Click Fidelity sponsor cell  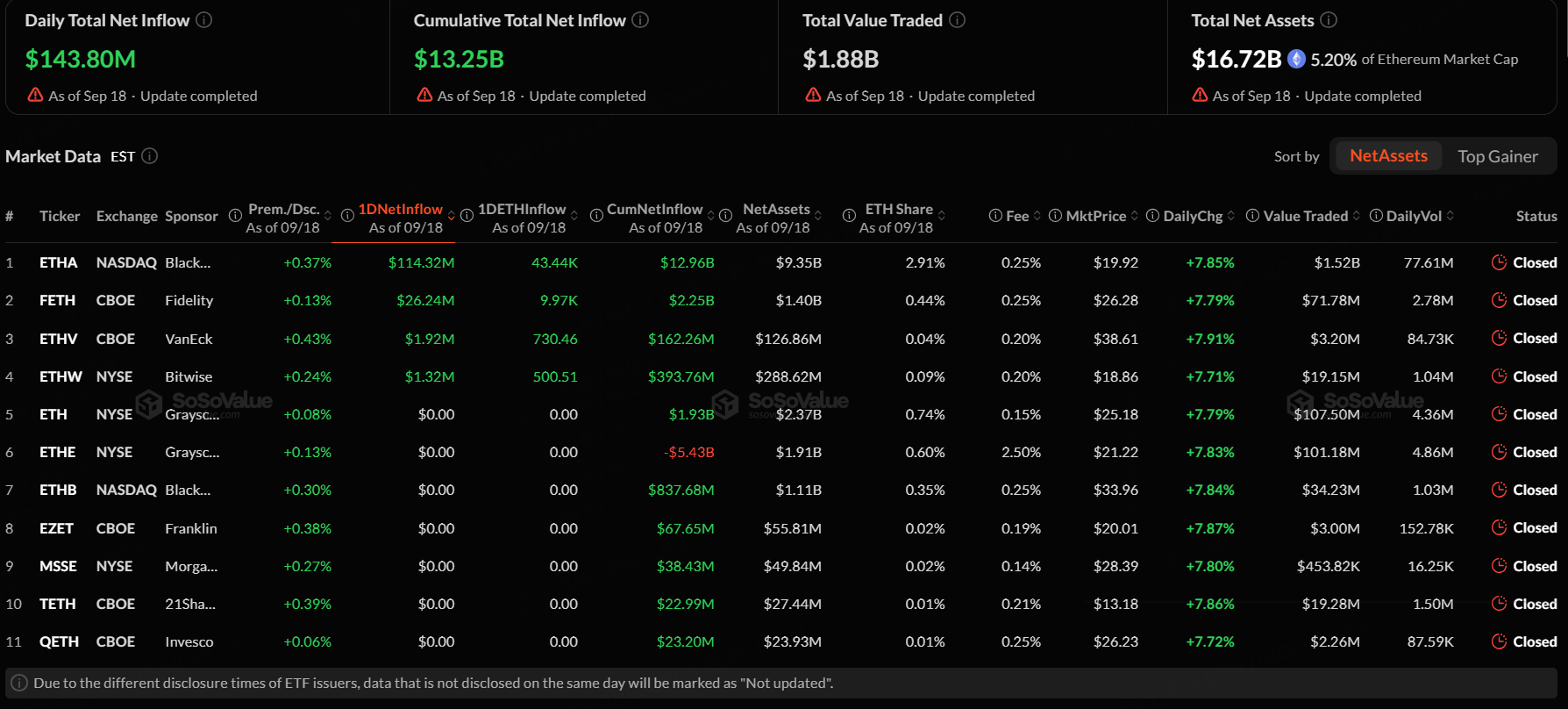click(189, 300)
